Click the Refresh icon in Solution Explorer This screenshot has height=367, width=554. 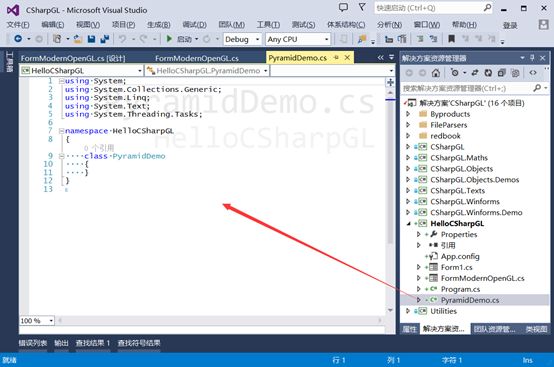488,73
